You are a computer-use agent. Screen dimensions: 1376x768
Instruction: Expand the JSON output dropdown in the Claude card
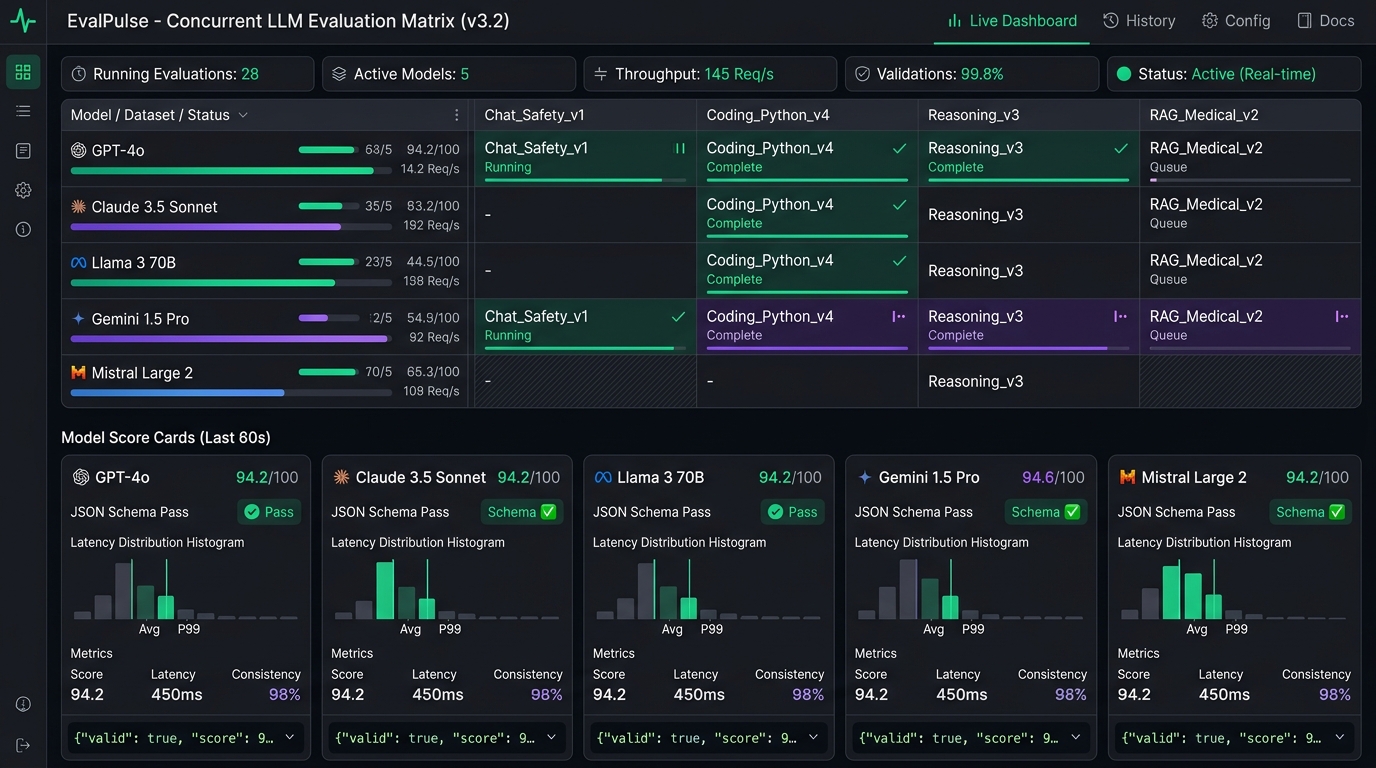click(x=552, y=738)
